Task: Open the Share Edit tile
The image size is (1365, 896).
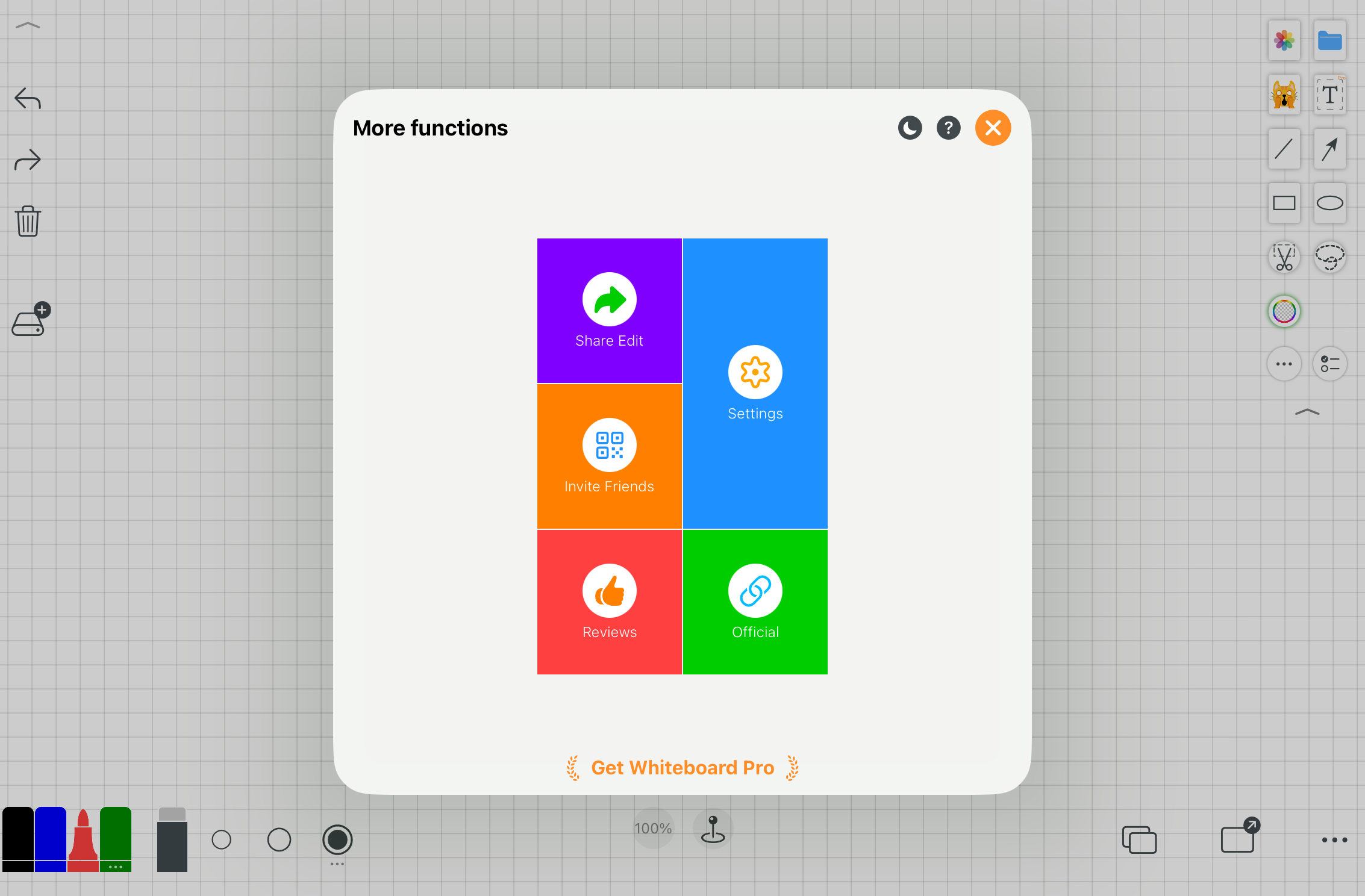Action: click(x=609, y=311)
